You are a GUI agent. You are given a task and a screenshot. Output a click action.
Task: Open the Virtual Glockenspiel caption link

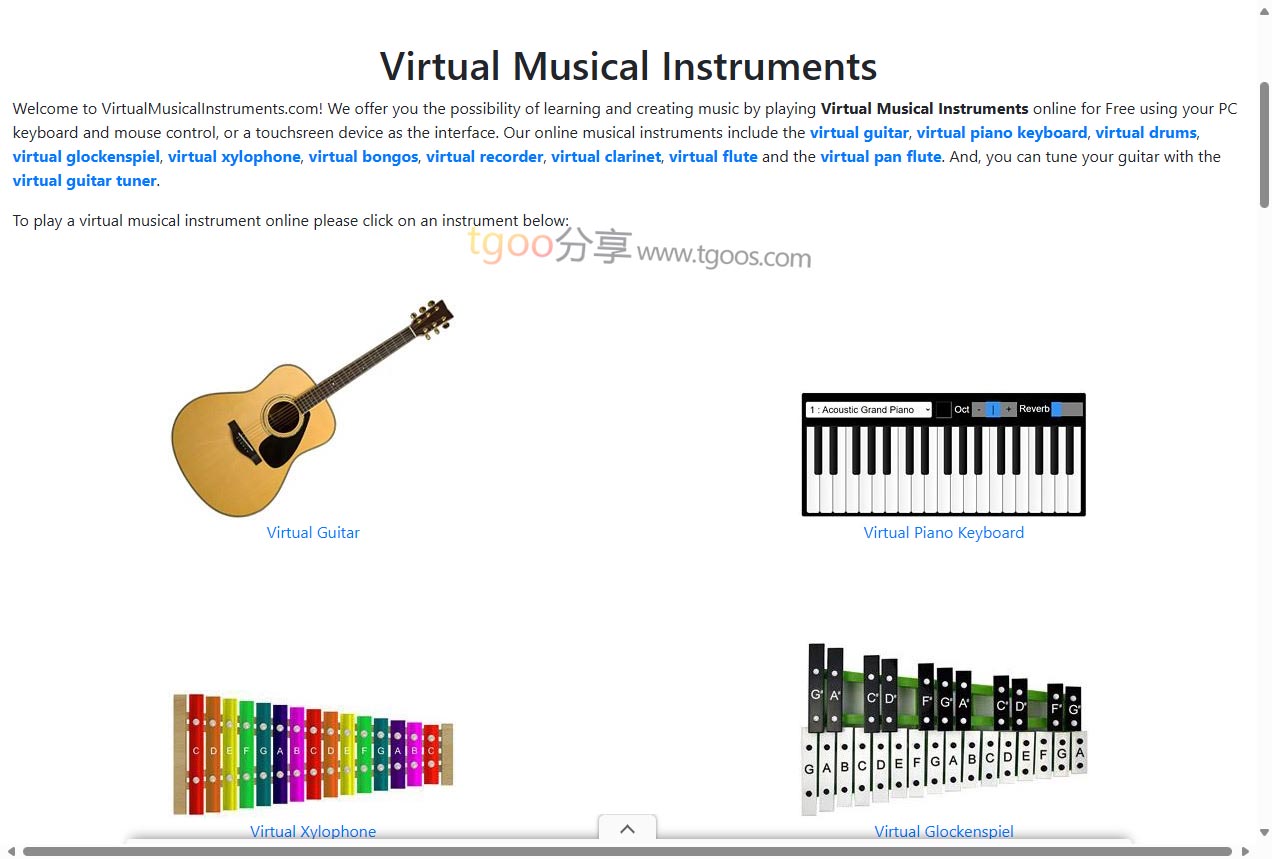coord(943,831)
